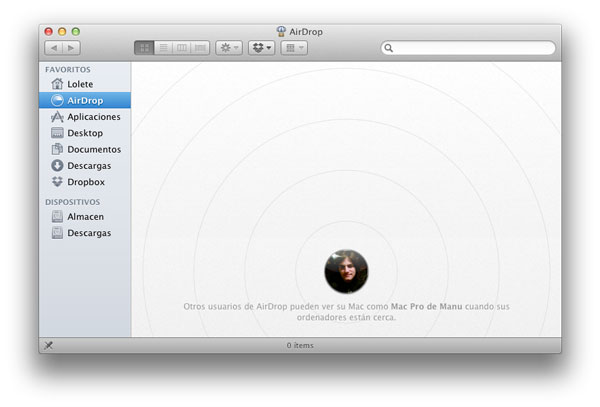Switch to column view mode
The image size is (600, 407).
(182, 48)
